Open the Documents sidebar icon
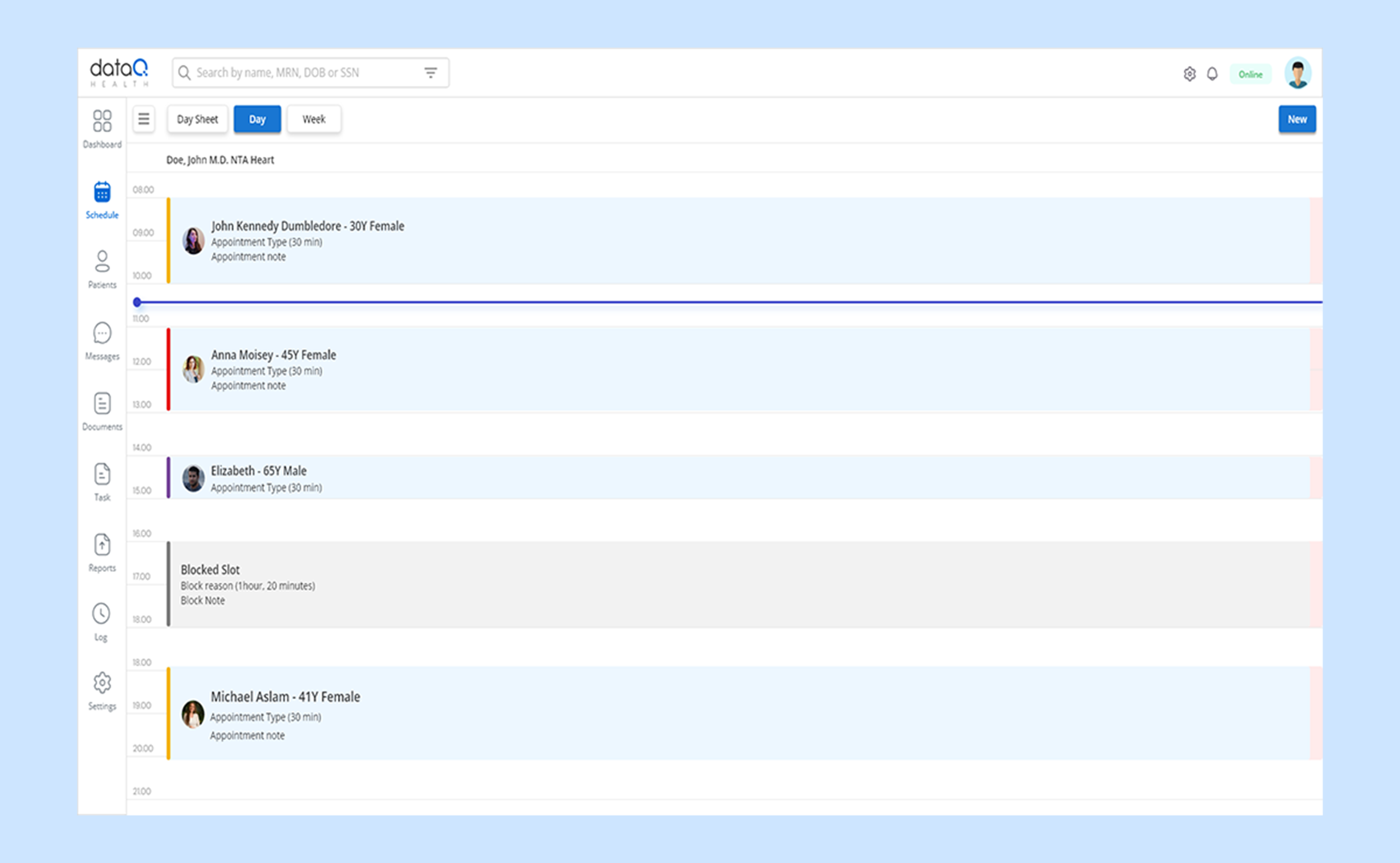This screenshot has width=1400, height=863. coord(102,404)
